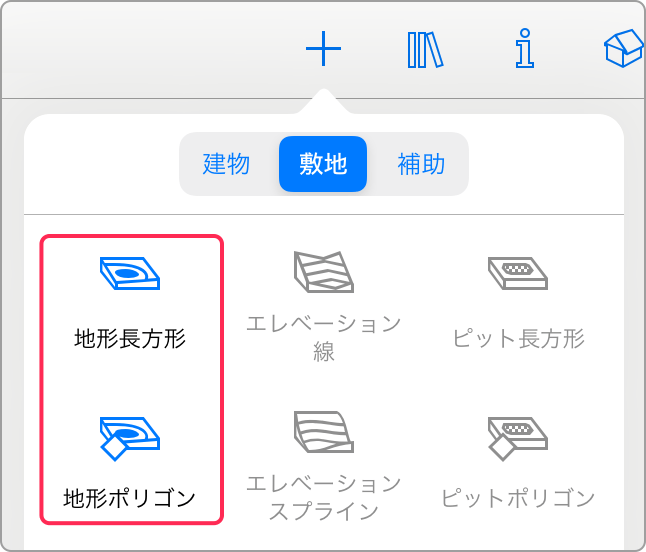Choose the terrain polygon tool icon
This screenshot has height=552, width=646.
coord(130,439)
